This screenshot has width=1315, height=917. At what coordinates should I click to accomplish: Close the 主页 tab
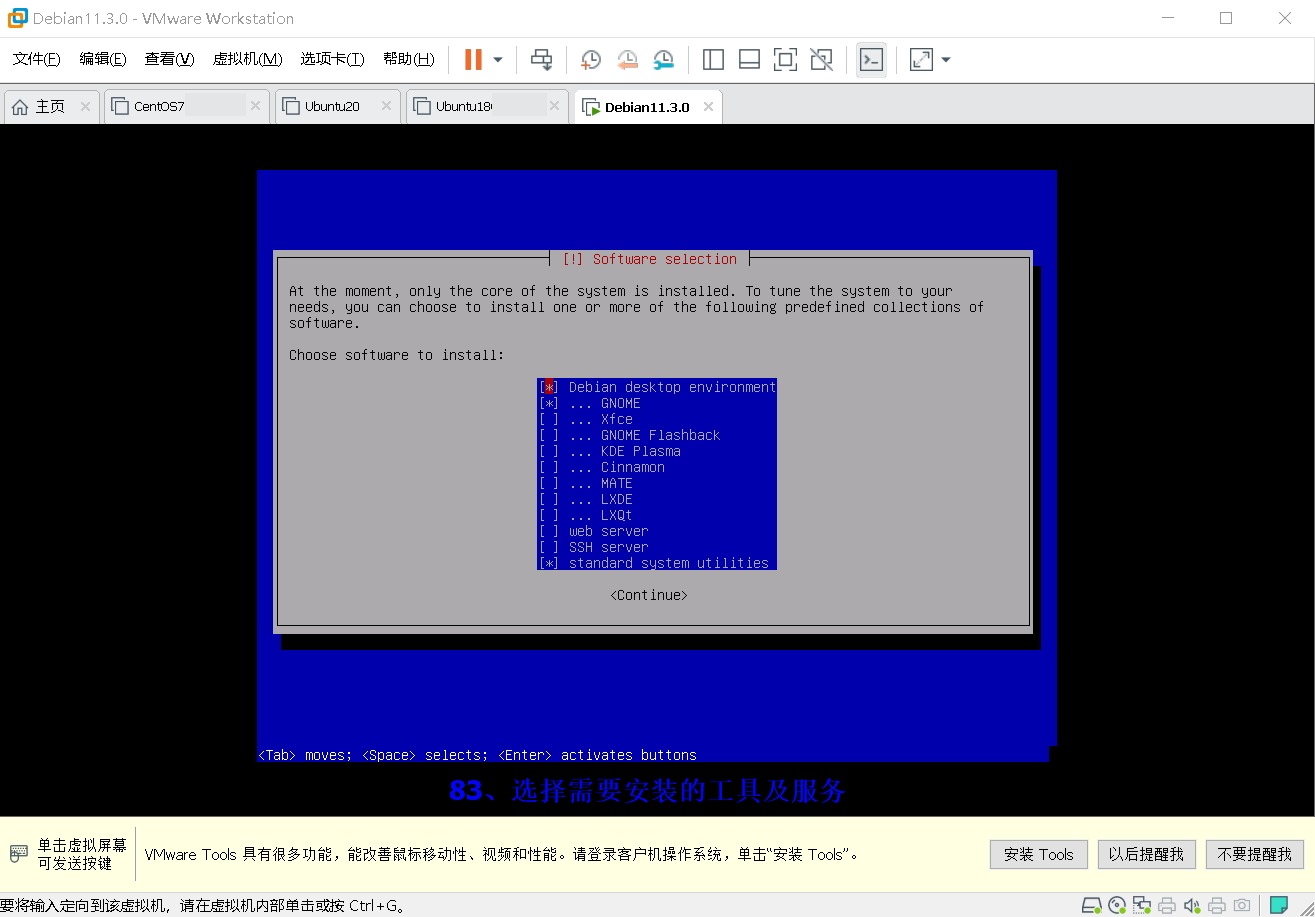85,106
